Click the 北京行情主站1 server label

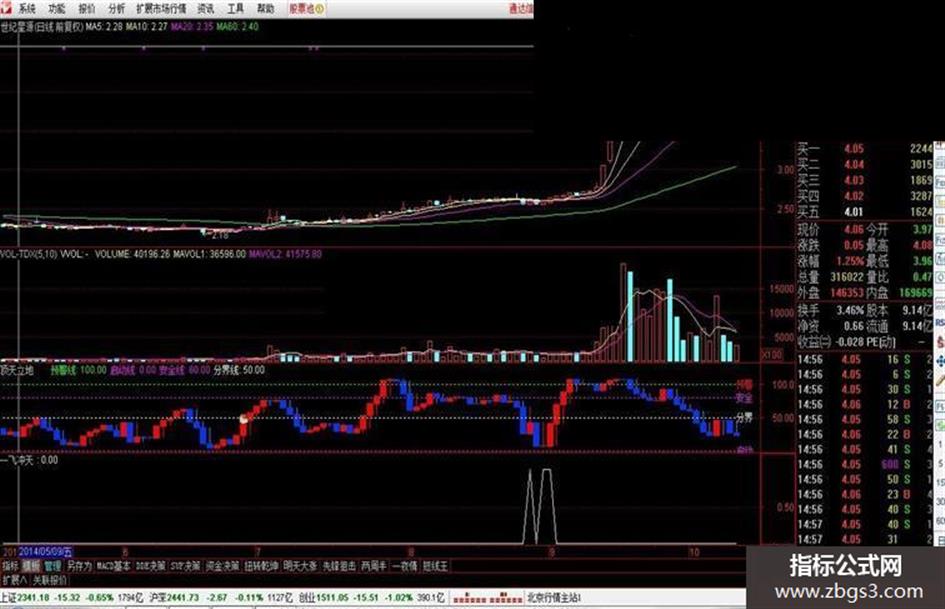click(554, 598)
